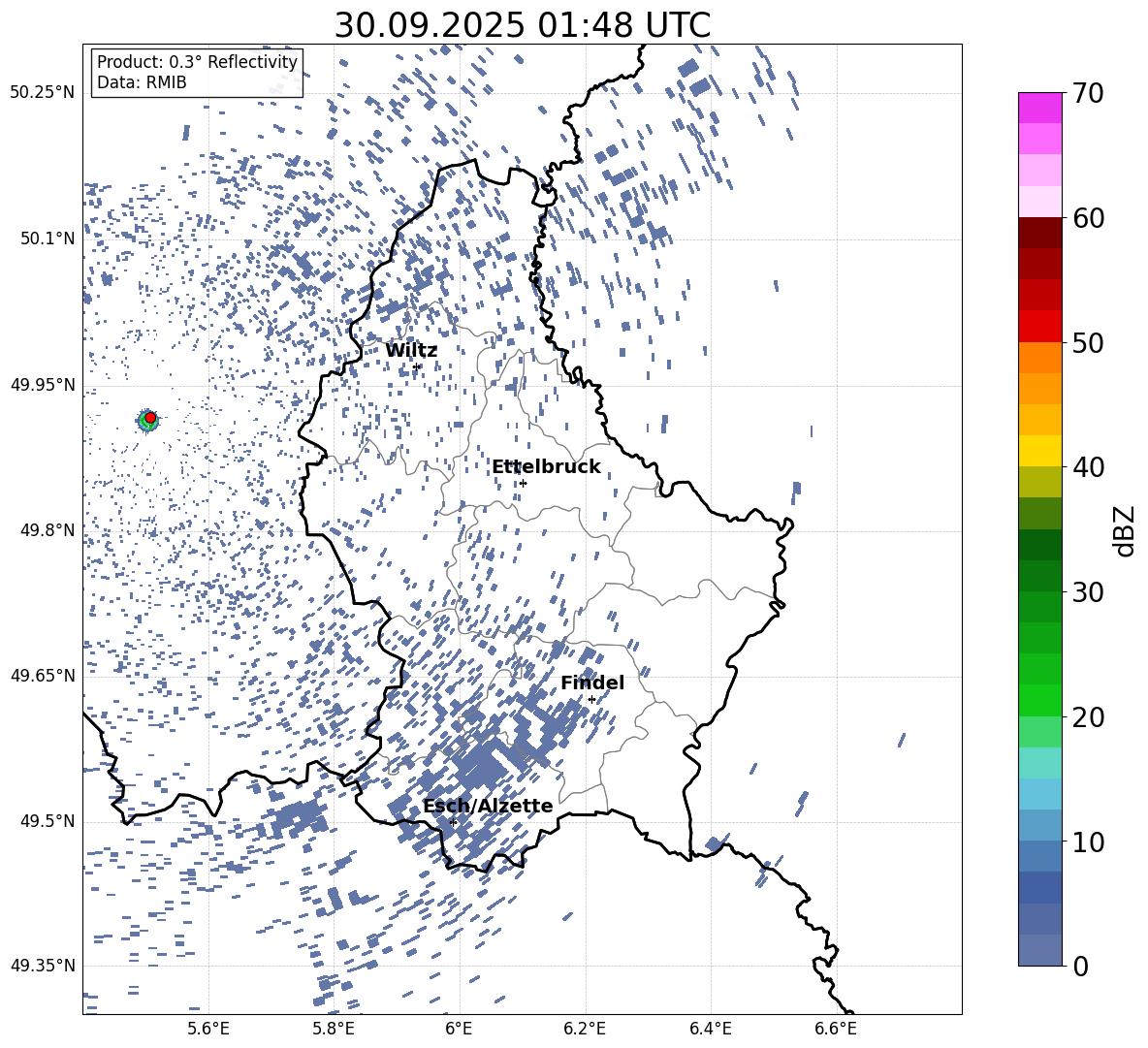Click the red radar site marker
The width and height of the screenshot is (1148, 1048).
pyautogui.click(x=150, y=418)
